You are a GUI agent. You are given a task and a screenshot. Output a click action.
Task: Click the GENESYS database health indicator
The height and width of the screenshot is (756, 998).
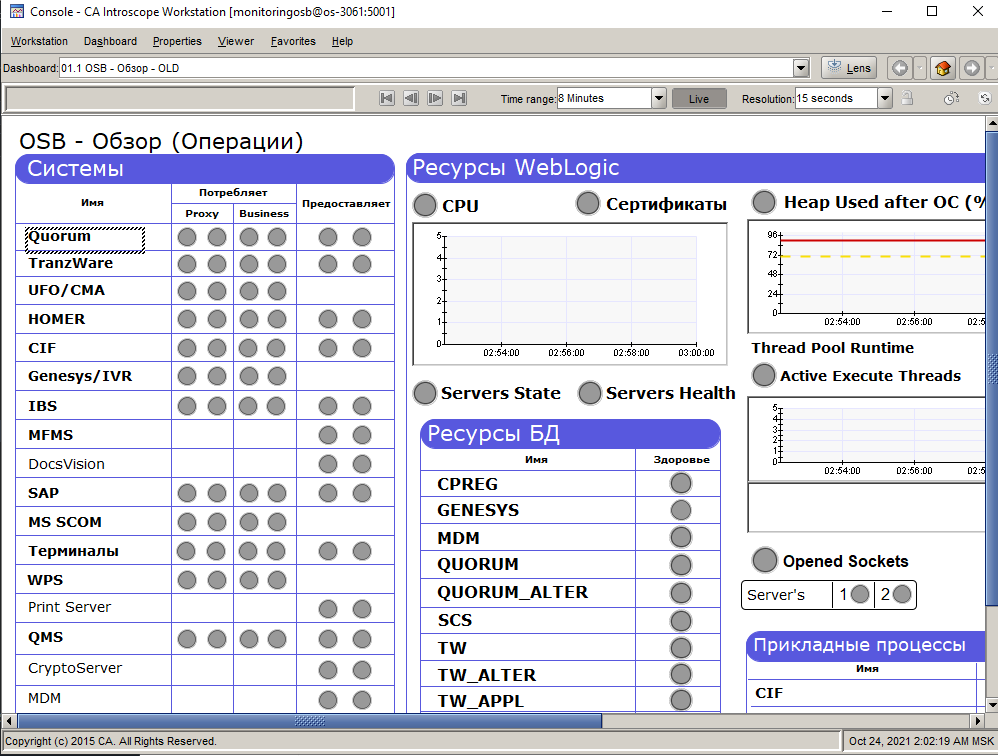pos(681,510)
